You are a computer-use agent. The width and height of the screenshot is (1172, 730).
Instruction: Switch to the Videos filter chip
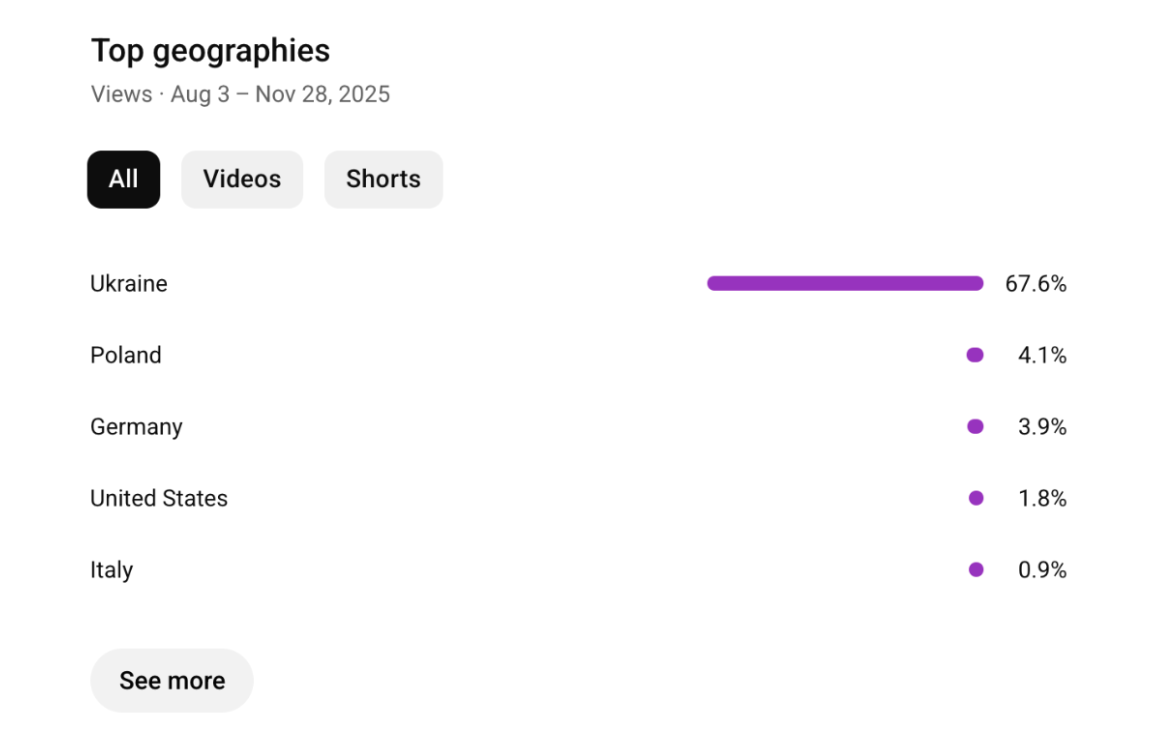click(242, 179)
